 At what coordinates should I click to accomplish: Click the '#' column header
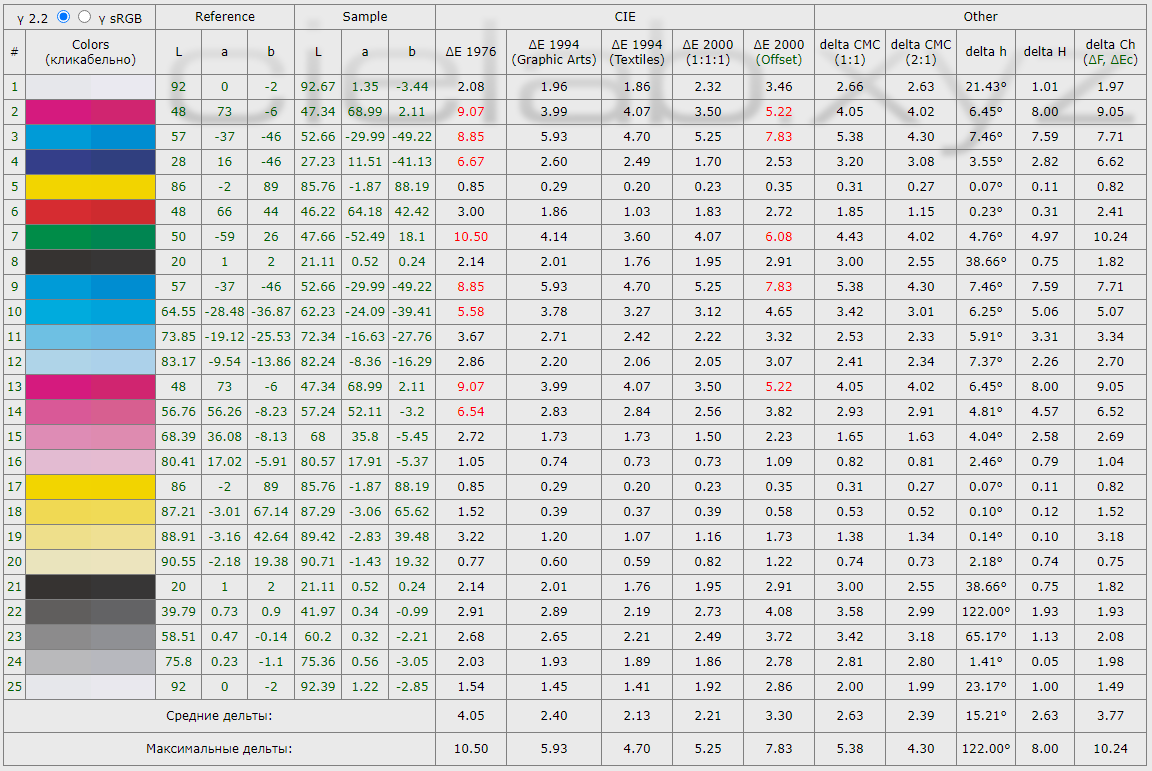(x=14, y=52)
